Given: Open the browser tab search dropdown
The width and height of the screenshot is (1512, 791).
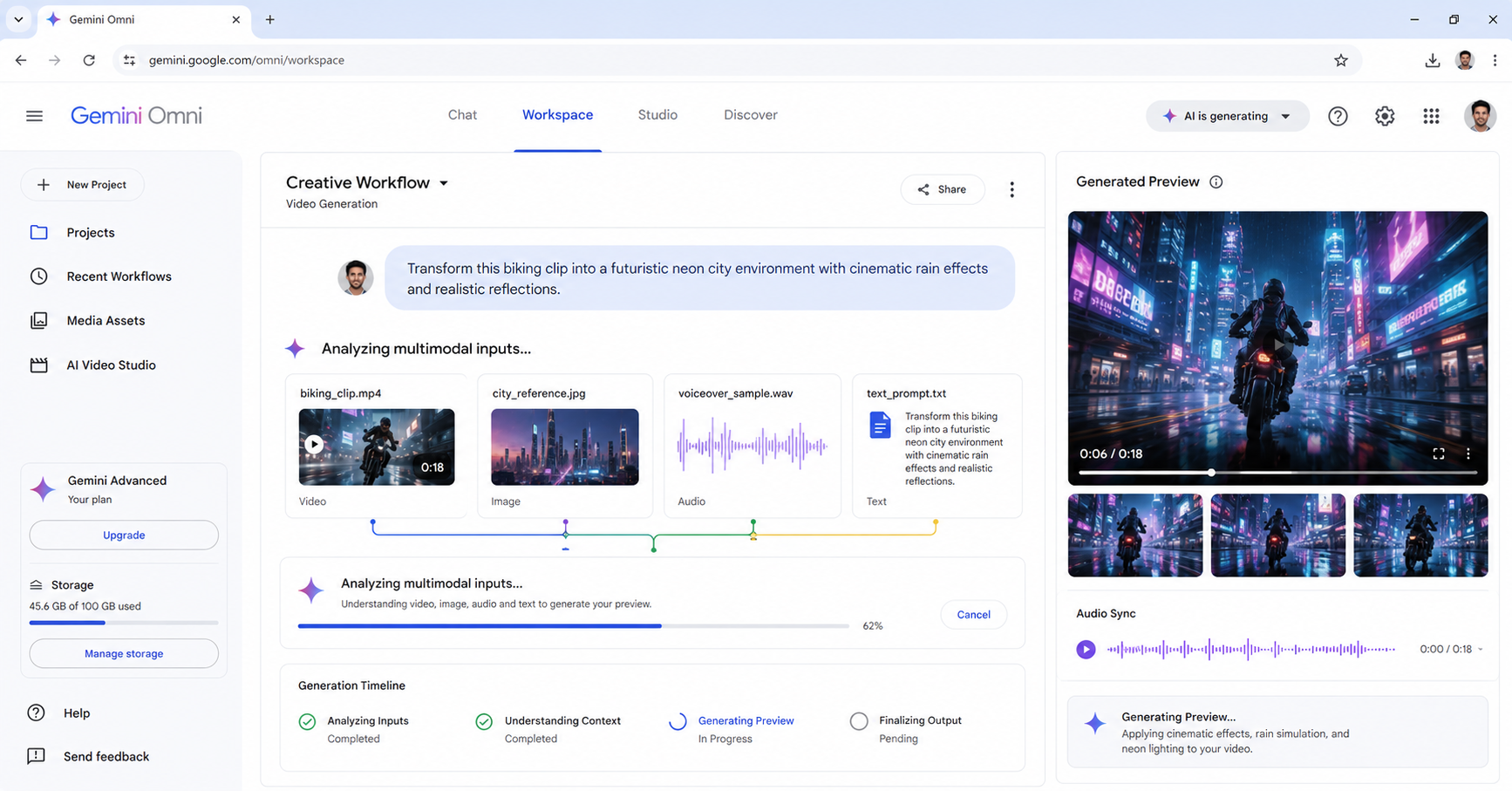Looking at the screenshot, I should pyautogui.click(x=18, y=19).
